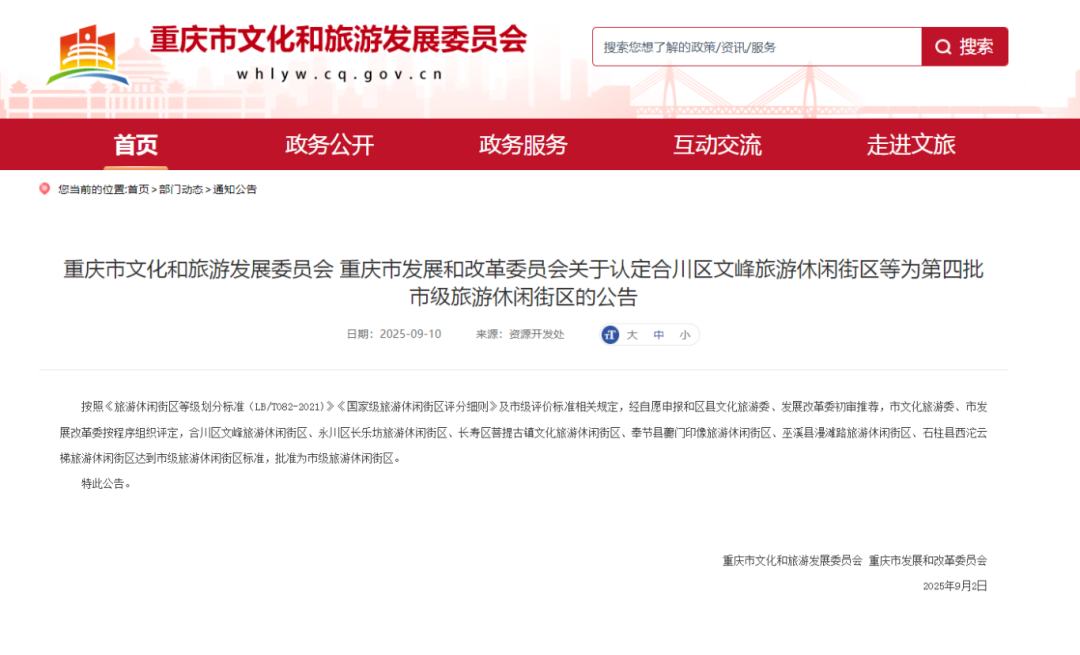Click the Chongqing culture and tourism commission logo
The height and width of the screenshot is (655, 1080).
pyautogui.click(x=88, y=54)
